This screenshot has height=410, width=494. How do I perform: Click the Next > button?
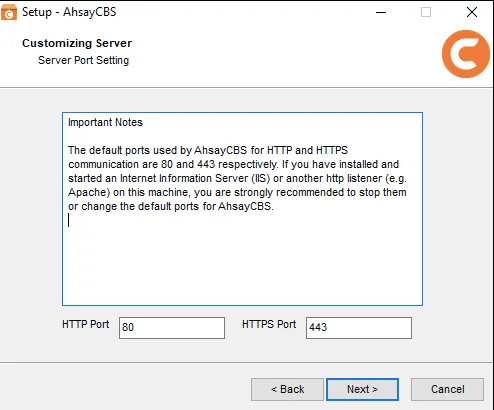tap(362, 389)
